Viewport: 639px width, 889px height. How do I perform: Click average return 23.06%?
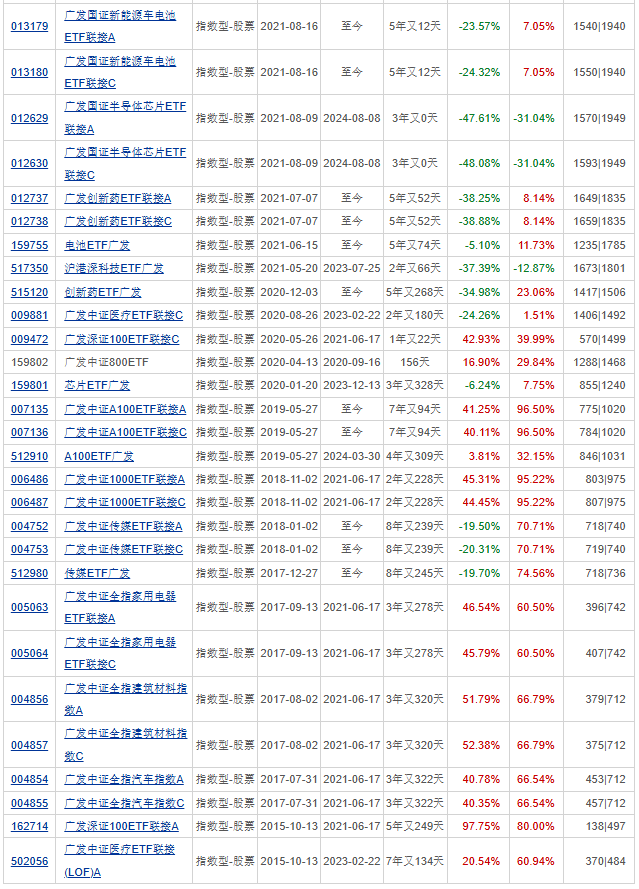coord(535,293)
